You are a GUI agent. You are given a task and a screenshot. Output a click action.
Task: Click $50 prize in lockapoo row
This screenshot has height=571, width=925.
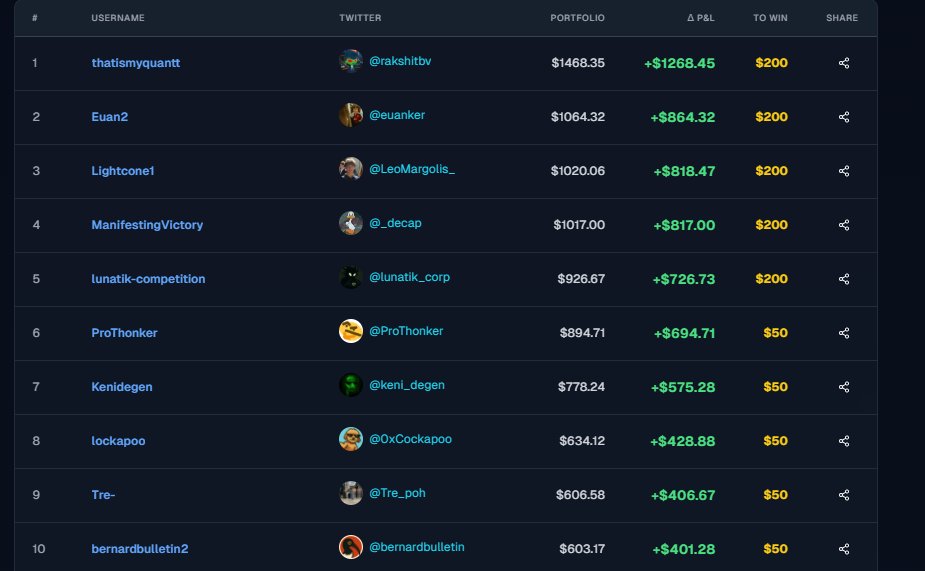coord(775,441)
